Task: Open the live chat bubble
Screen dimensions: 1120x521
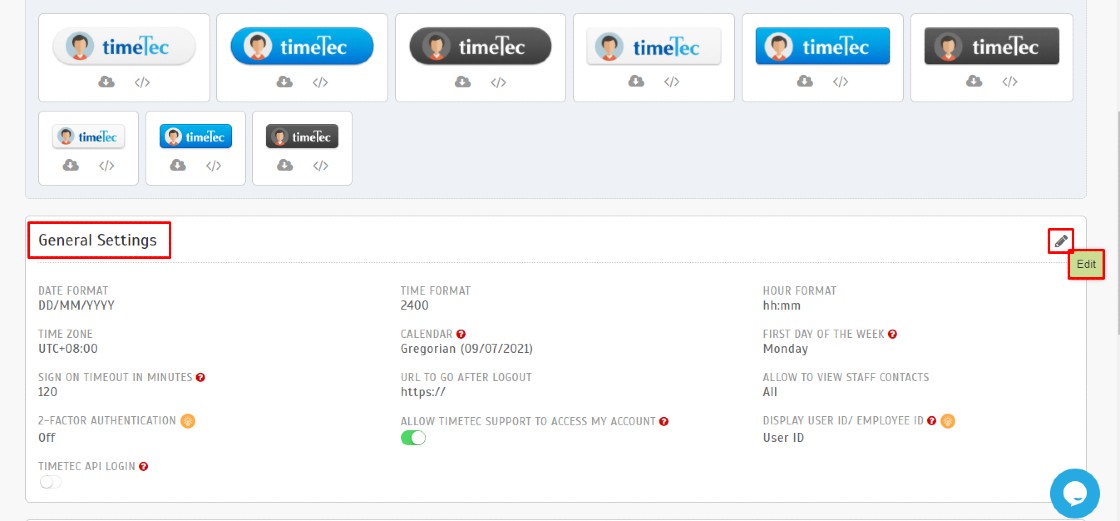Action: [x=1075, y=494]
